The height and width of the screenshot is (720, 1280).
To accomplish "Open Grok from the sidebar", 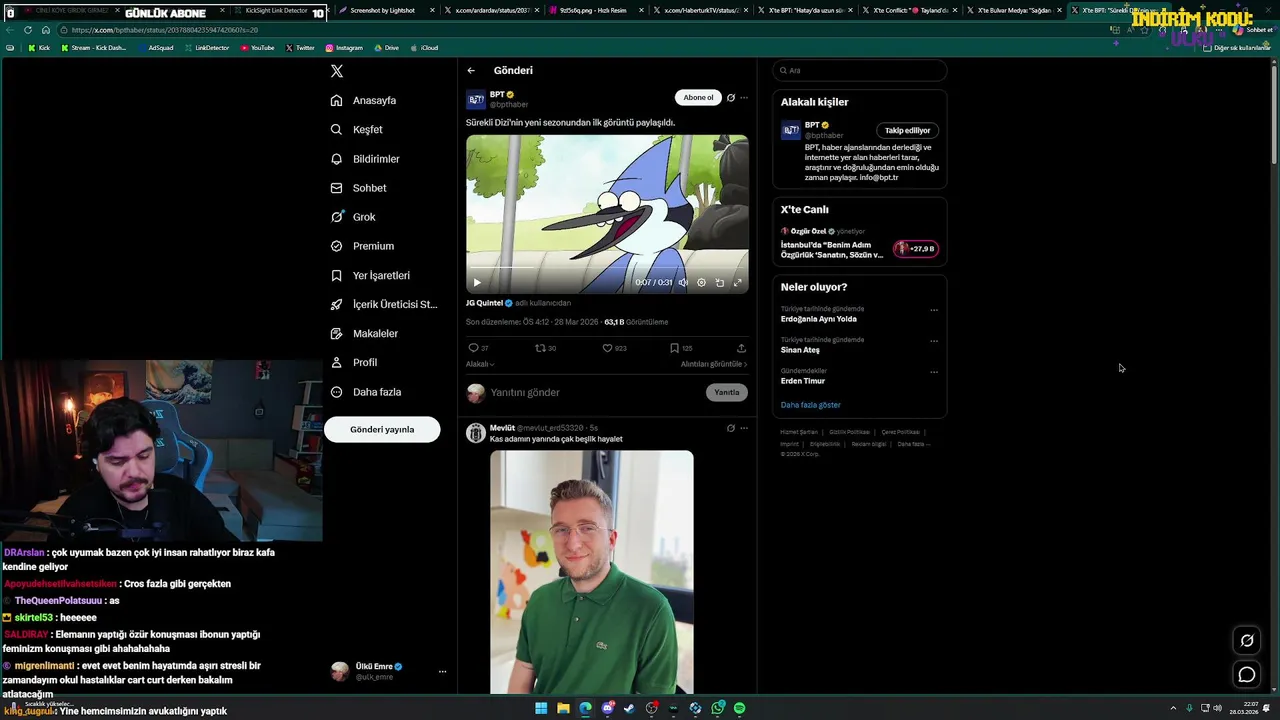I will coord(353,217).
